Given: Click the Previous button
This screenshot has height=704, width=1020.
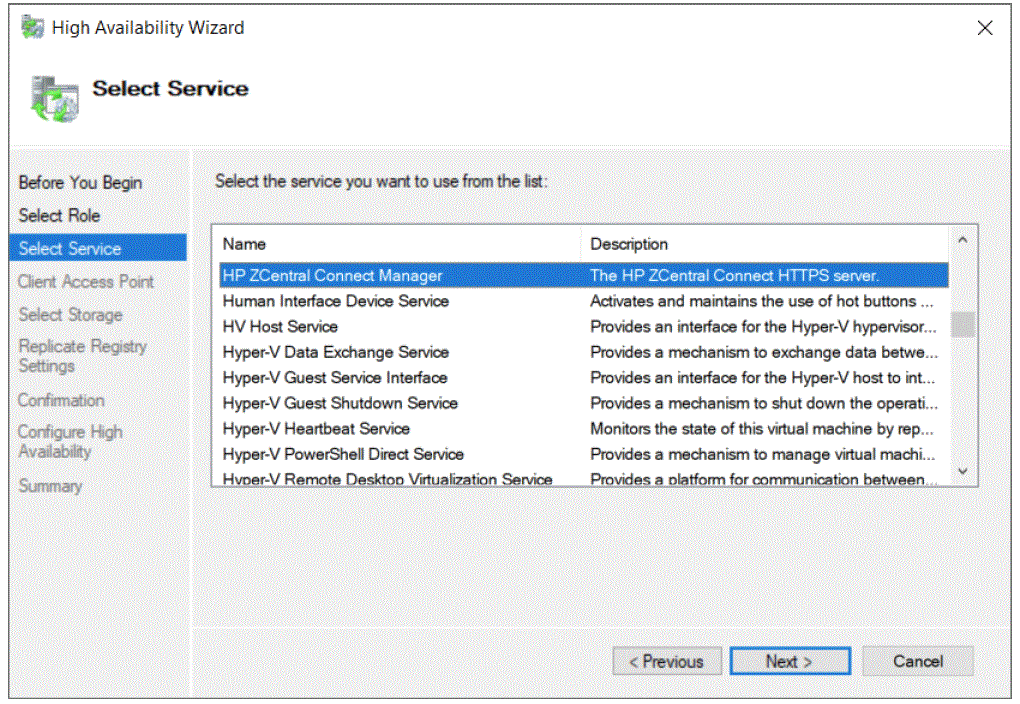Looking at the screenshot, I should pos(667,661).
